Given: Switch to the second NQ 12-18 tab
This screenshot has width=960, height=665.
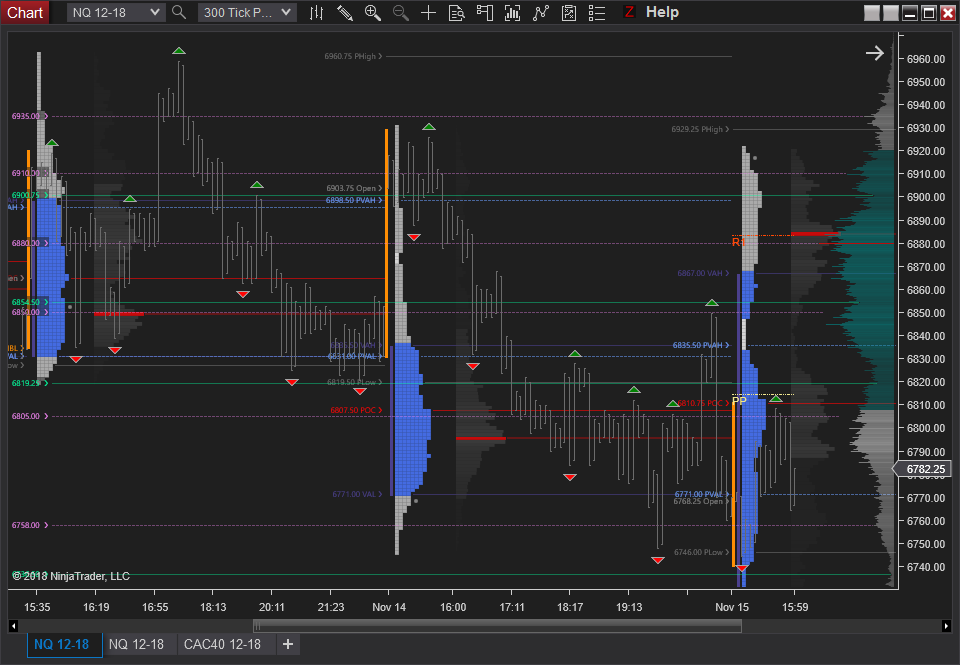Looking at the screenshot, I should (x=136, y=644).
